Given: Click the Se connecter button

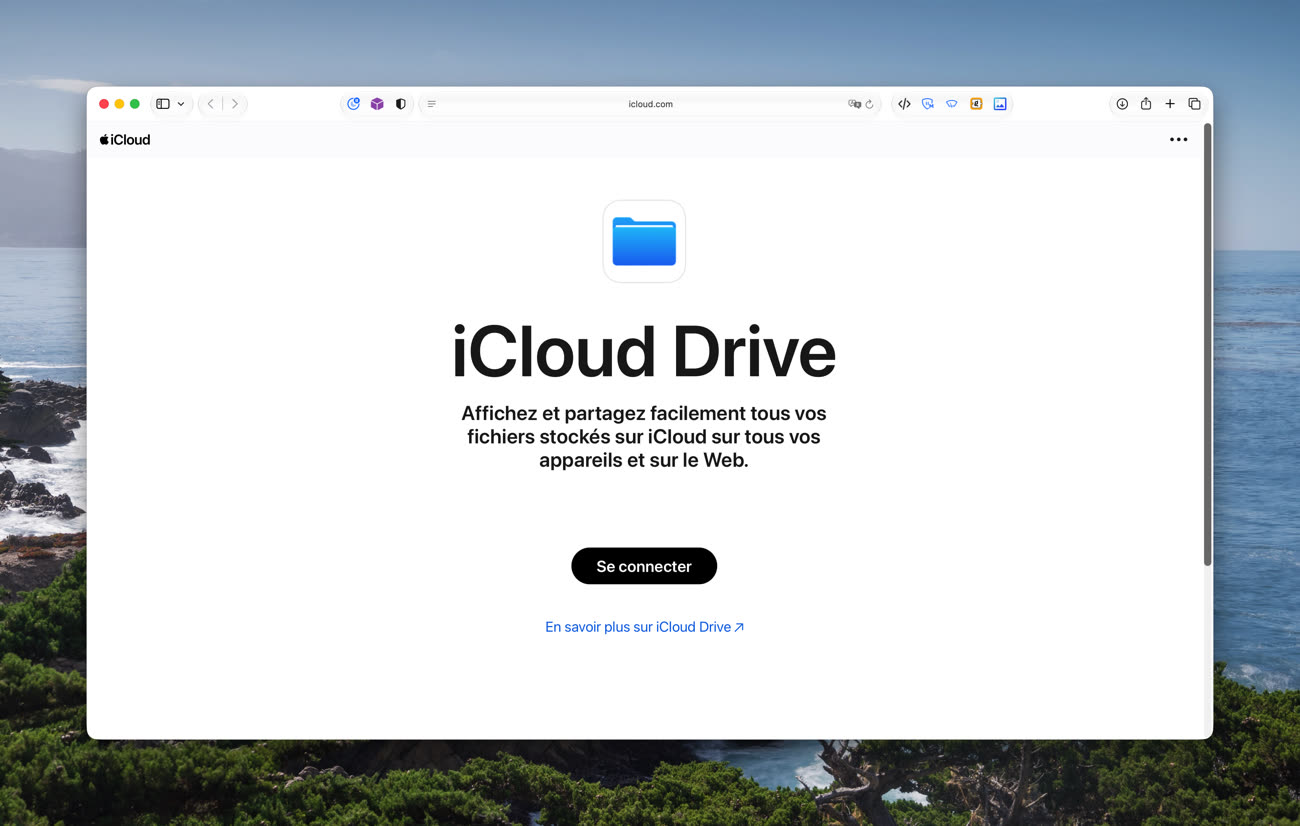Looking at the screenshot, I should pyautogui.click(x=644, y=566).
